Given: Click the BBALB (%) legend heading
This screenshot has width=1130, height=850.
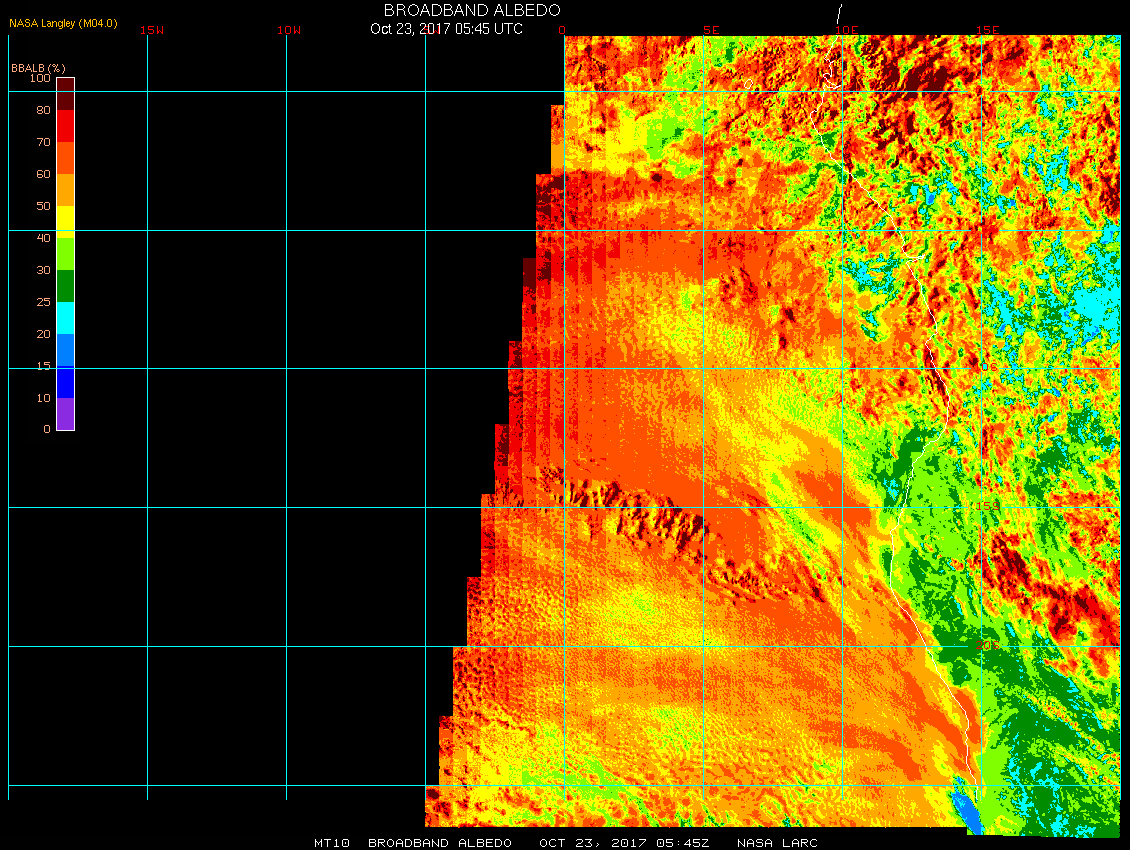Looking at the screenshot, I should (38, 67).
